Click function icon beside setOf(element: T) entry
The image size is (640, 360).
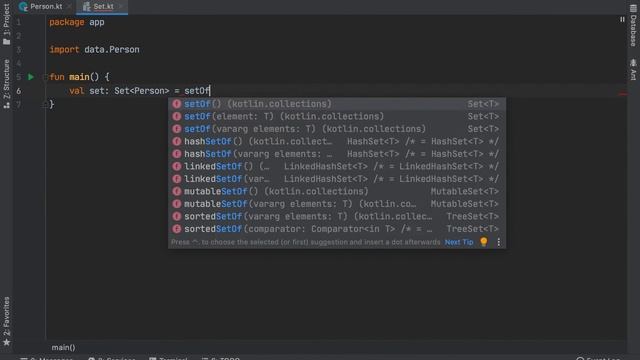[x=176, y=116]
